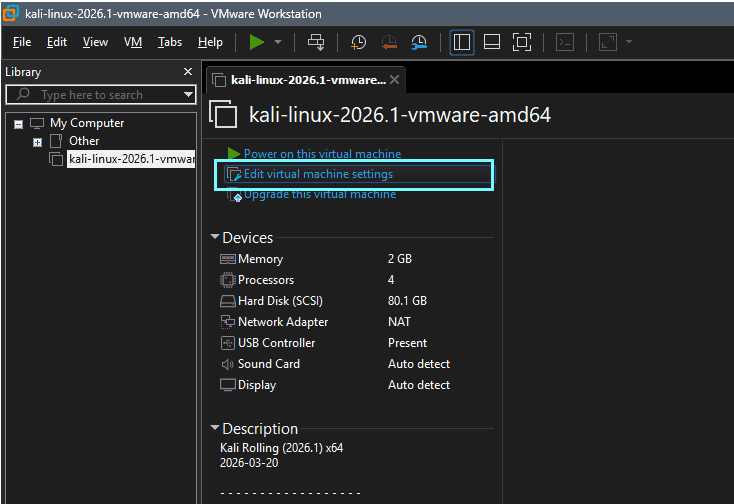Click the Upgrade virtual machine arrow icon
Screen dimensions: 734x504
tap(235, 195)
